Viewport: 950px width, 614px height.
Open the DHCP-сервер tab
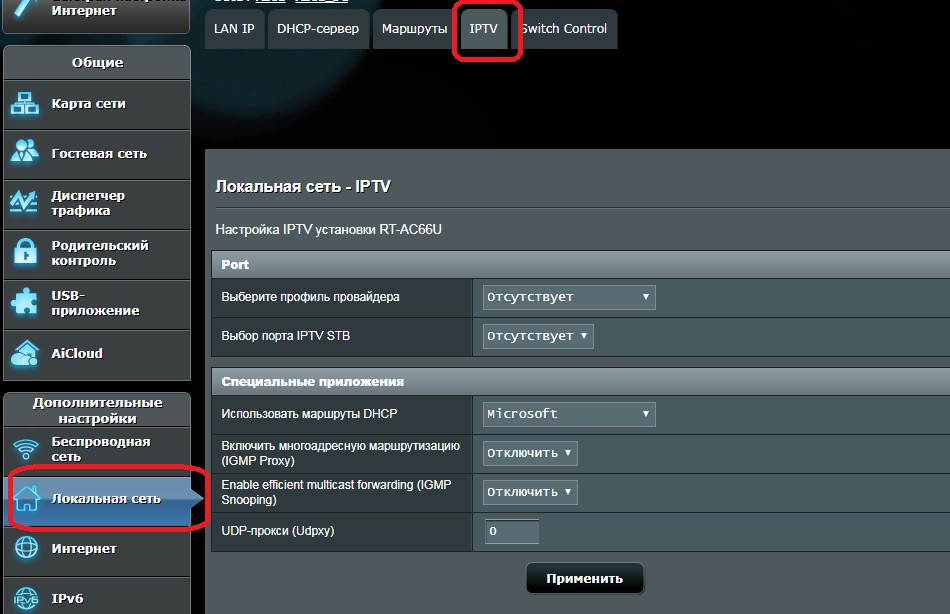coord(318,28)
